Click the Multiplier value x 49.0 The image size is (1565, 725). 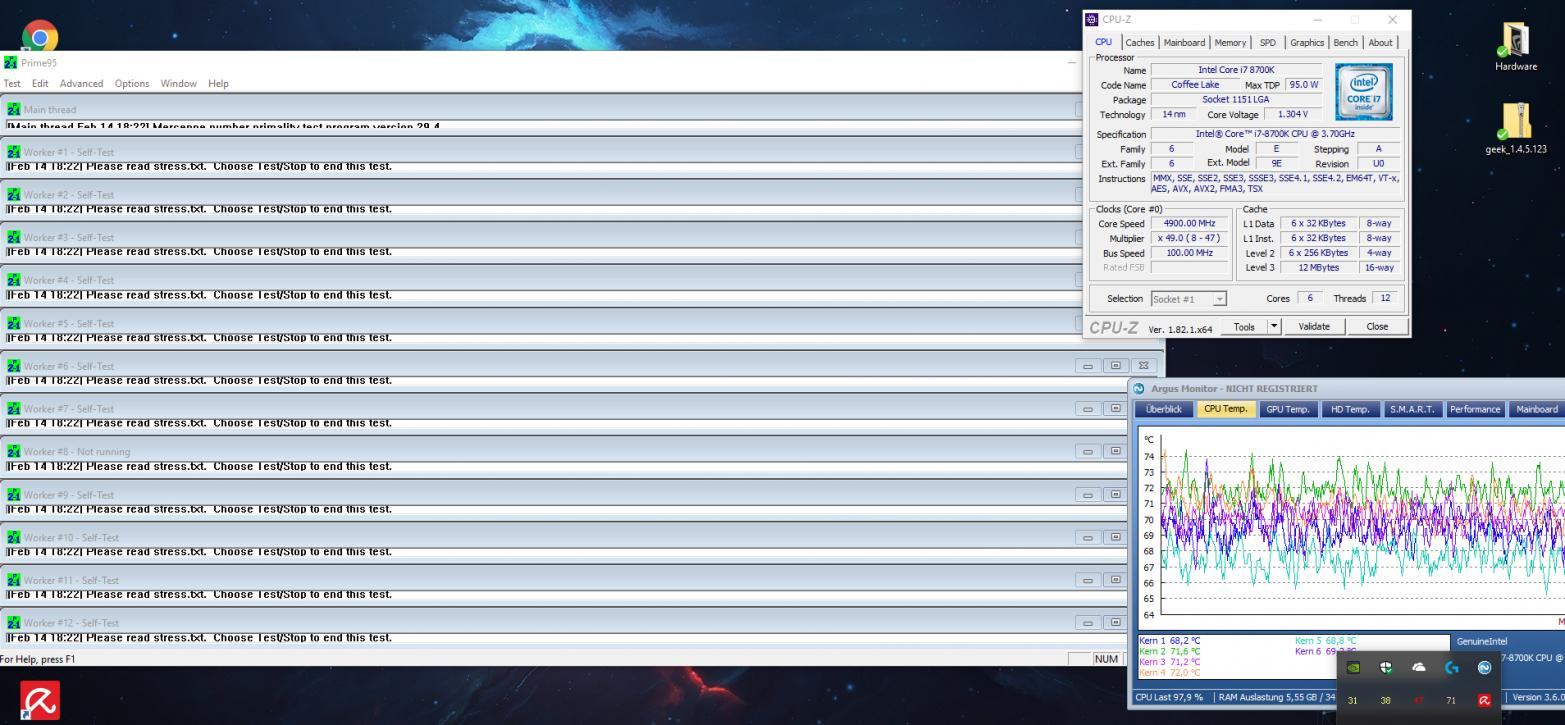click(x=1190, y=238)
